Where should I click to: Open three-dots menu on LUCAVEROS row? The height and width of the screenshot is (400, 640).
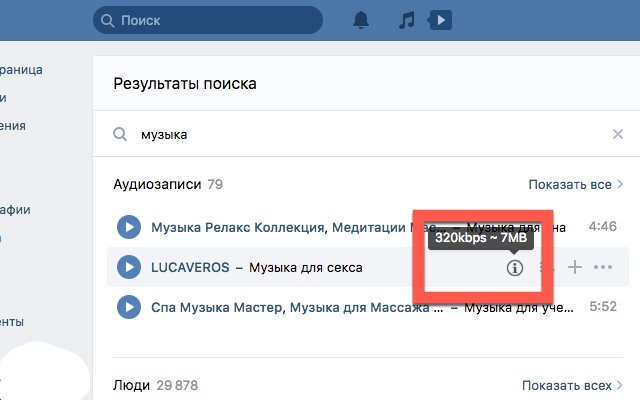603,267
